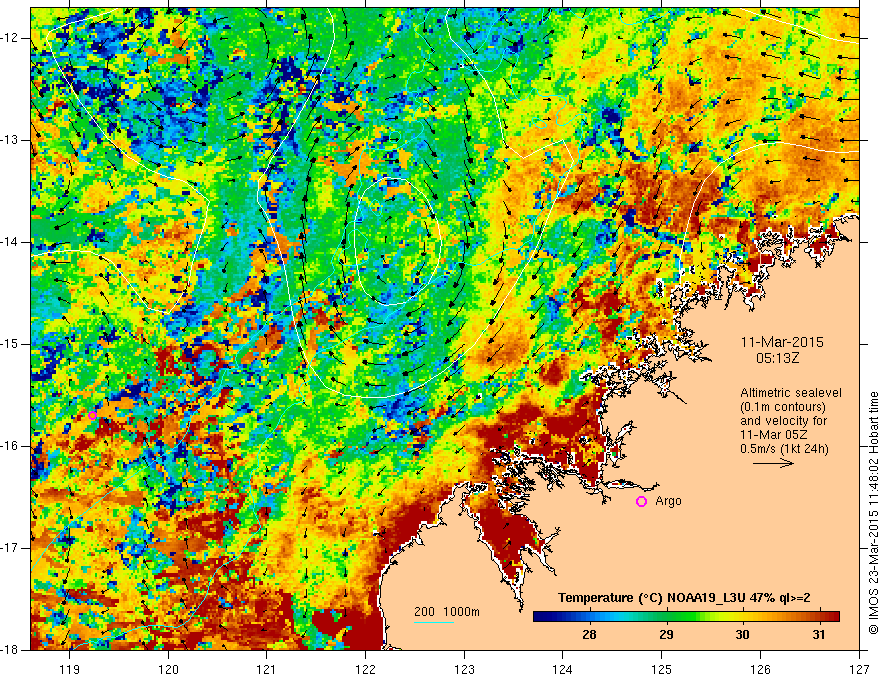Click the longitude label '121'
Screen dimensions: 880x680
point(267,669)
